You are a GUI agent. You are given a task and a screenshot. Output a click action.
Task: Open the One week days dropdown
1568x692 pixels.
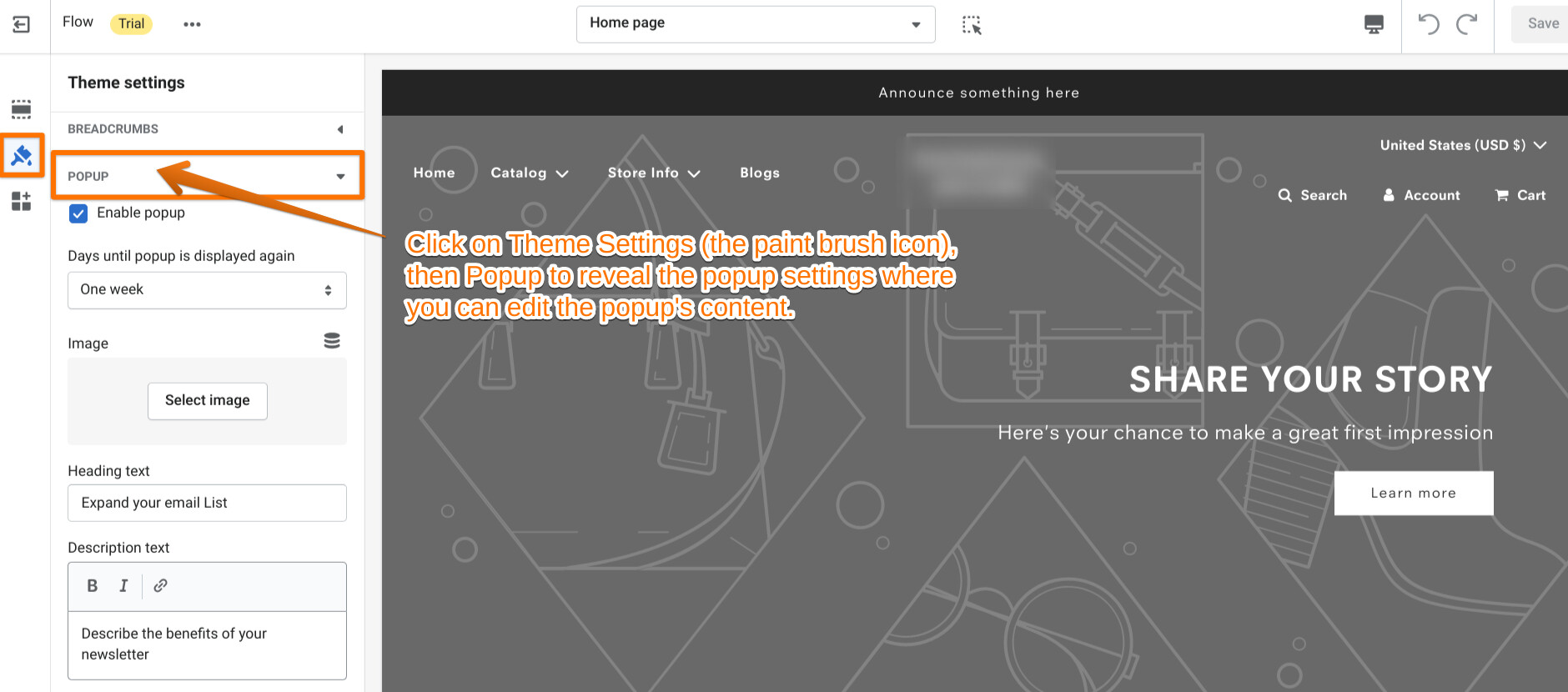tap(207, 290)
